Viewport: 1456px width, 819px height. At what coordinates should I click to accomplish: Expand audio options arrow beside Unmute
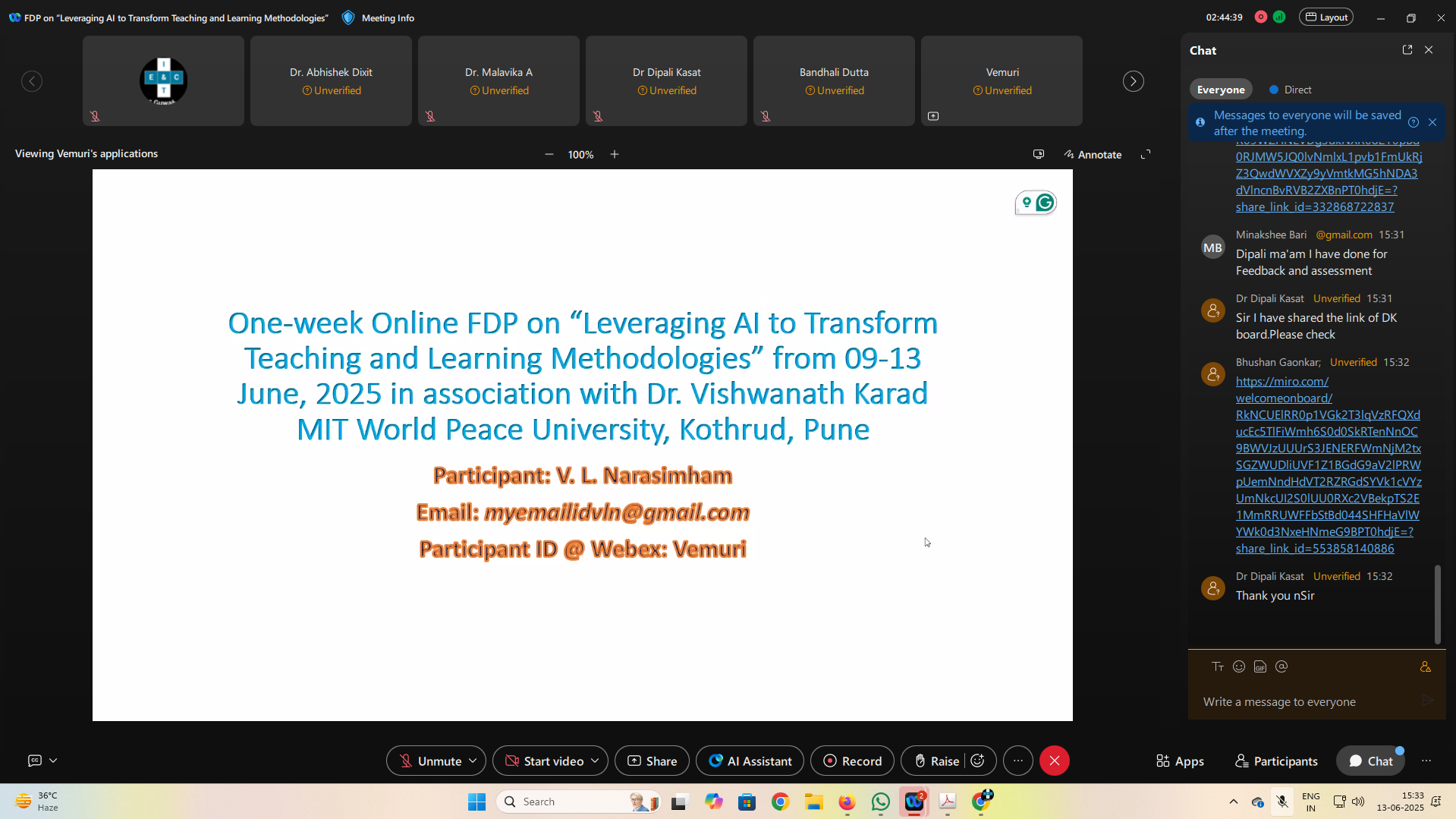[473, 761]
